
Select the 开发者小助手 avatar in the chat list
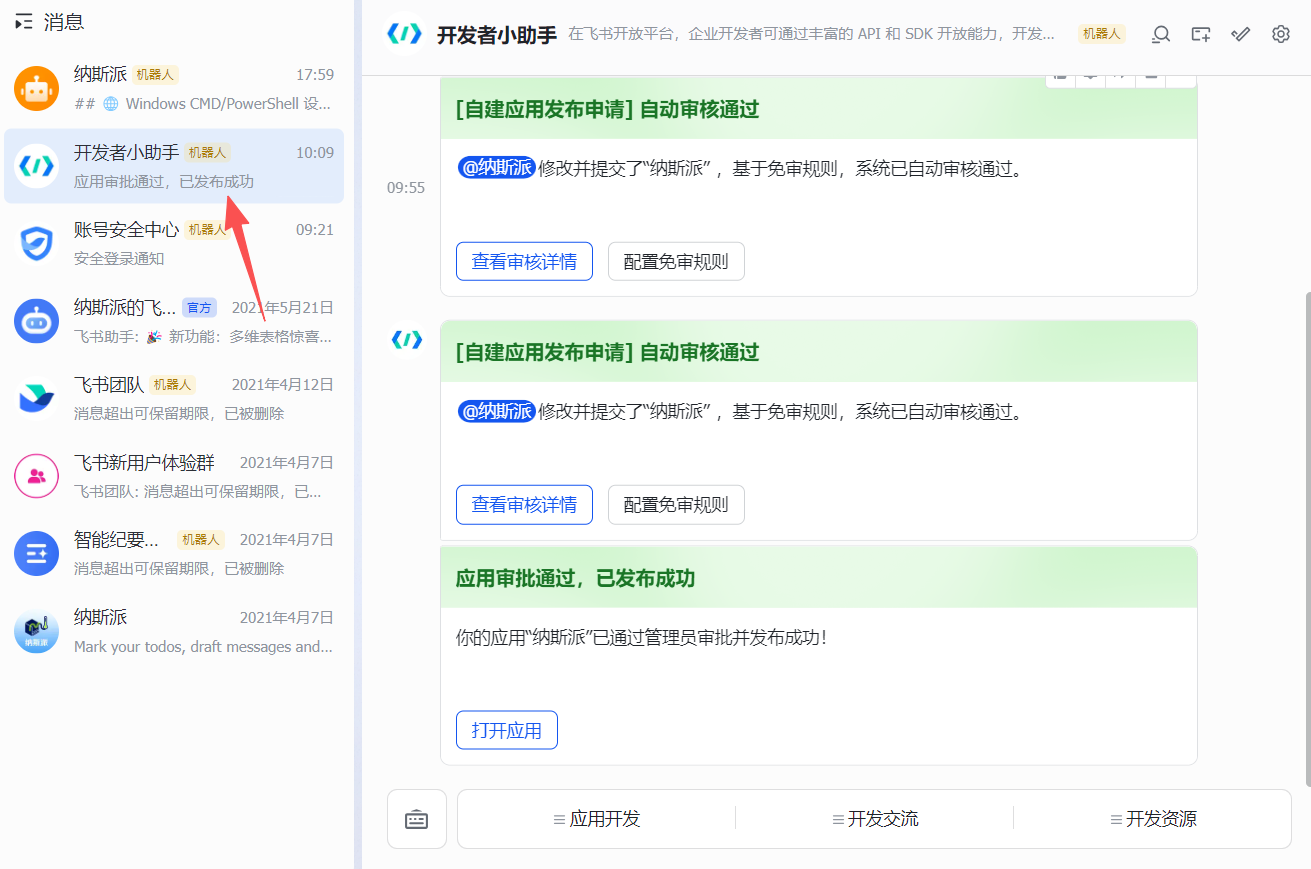[37, 166]
